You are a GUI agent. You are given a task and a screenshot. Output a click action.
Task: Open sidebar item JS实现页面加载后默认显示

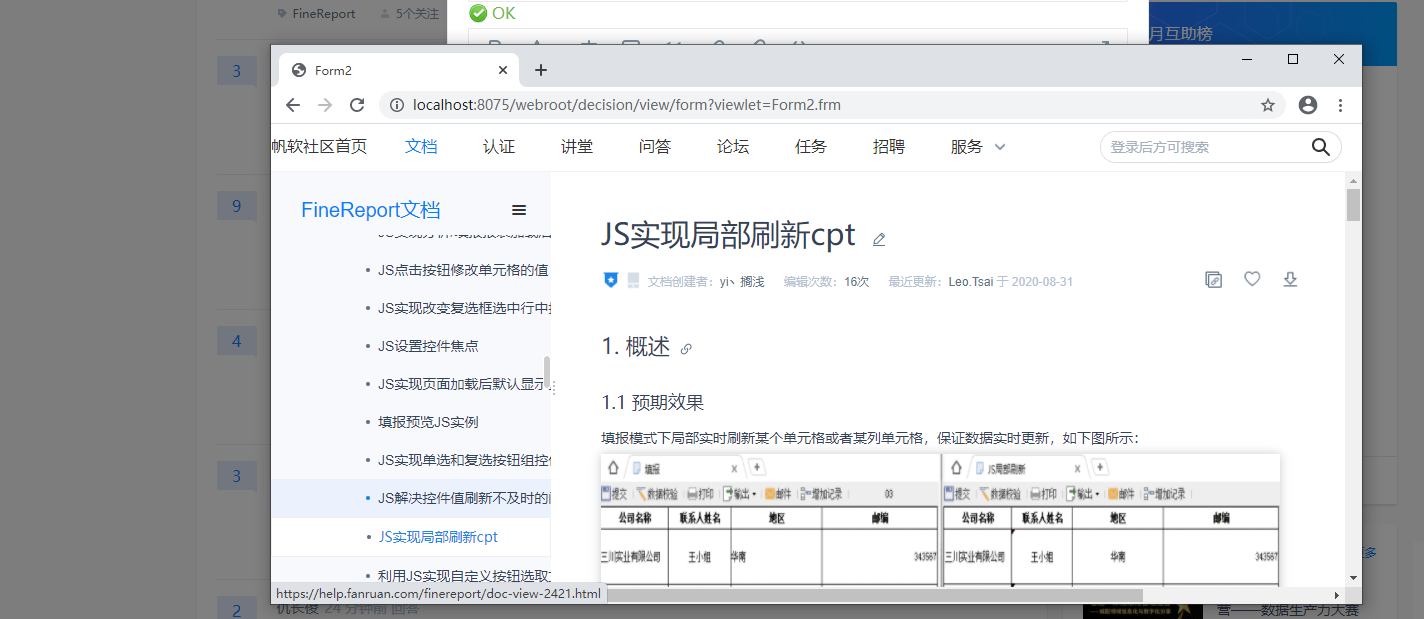(x=464, y=384)
